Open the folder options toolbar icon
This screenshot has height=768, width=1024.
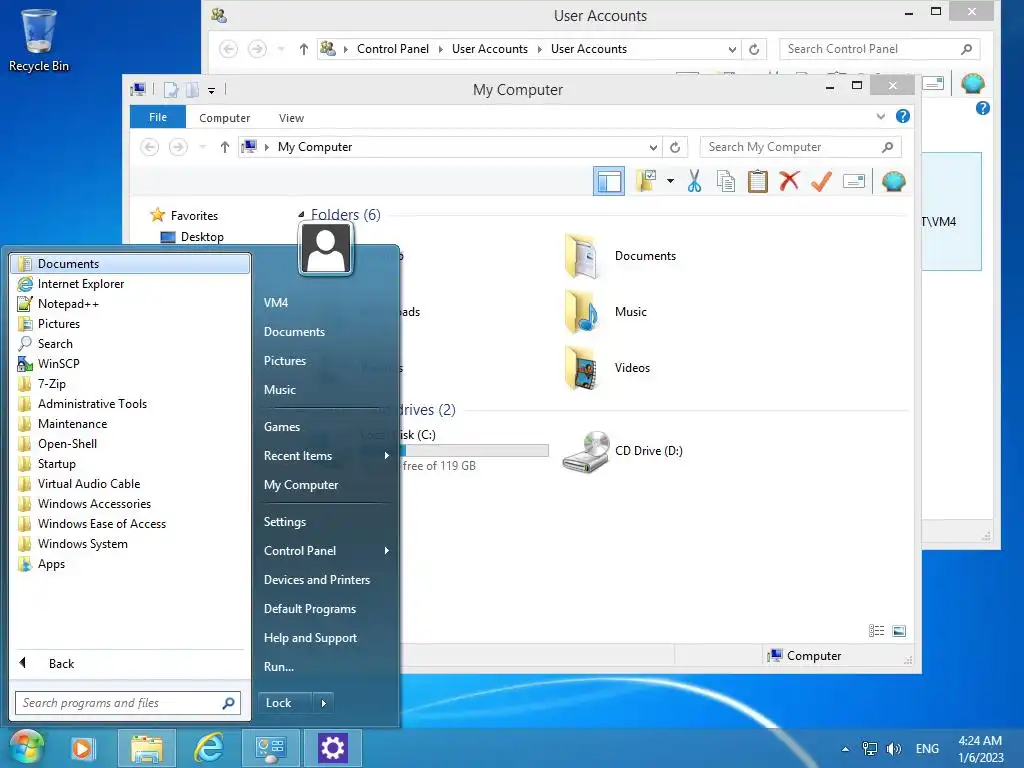point(647,181)
